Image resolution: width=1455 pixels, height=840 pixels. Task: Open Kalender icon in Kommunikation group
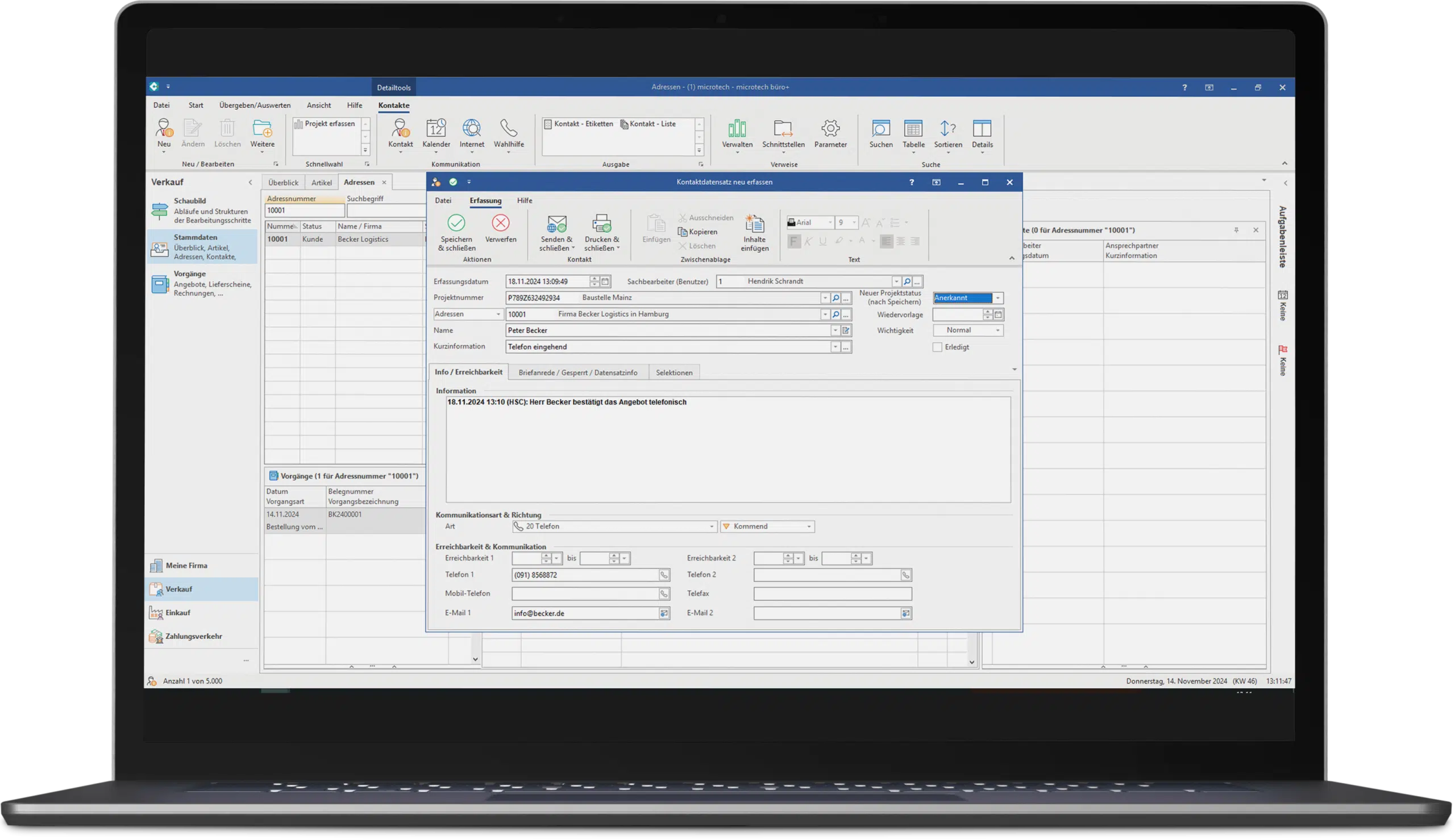[435, 128]
